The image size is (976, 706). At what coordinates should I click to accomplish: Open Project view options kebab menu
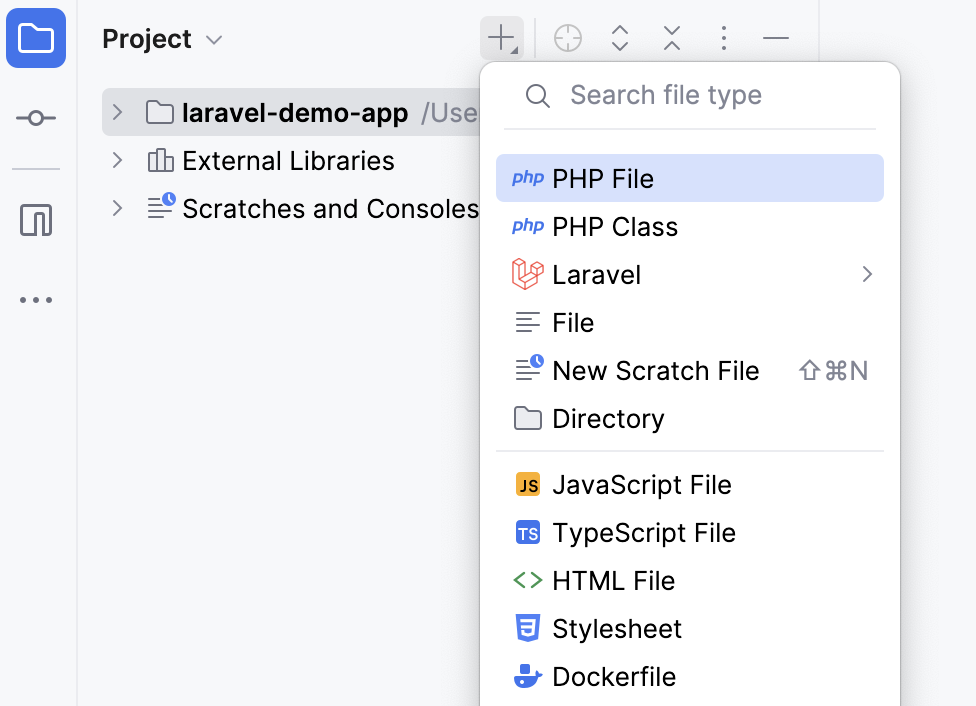[x=724, y=39]
